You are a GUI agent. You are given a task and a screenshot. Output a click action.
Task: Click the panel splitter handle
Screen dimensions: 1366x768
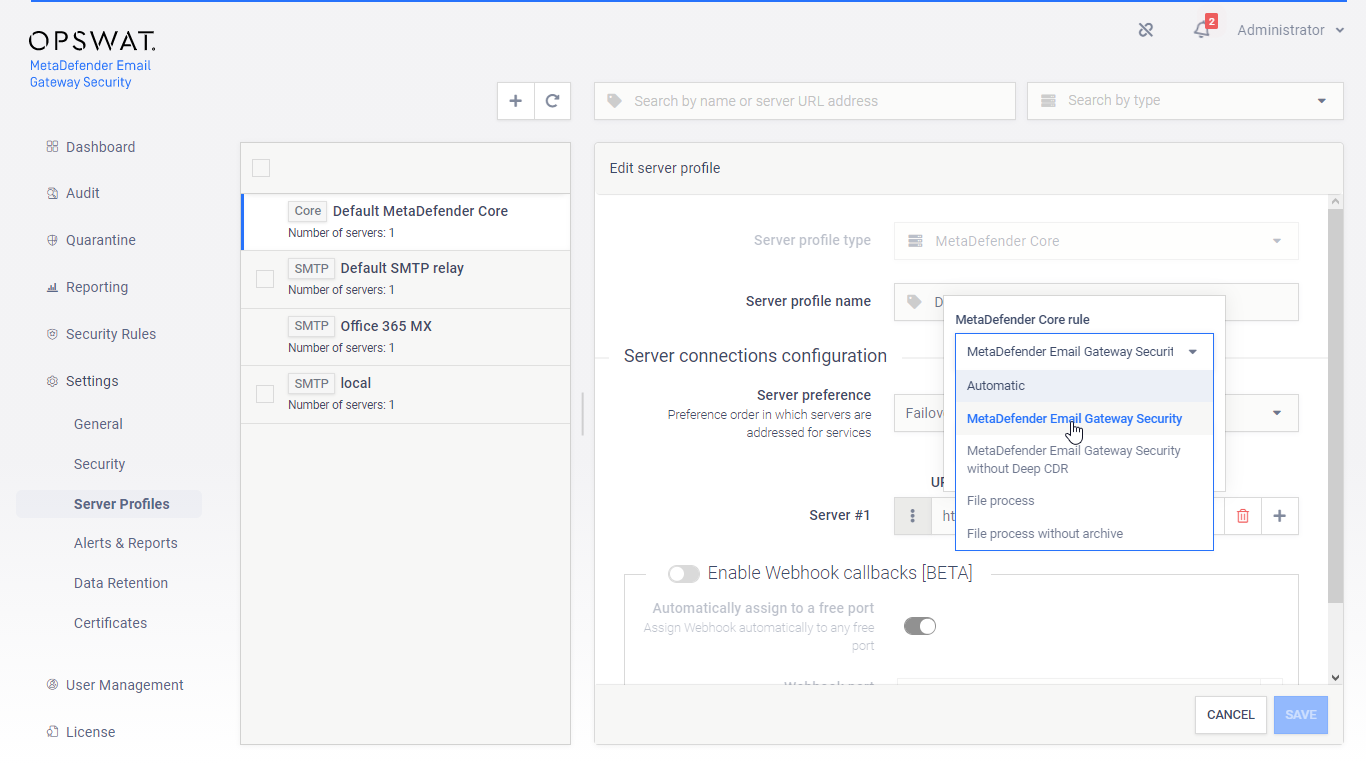582,413
